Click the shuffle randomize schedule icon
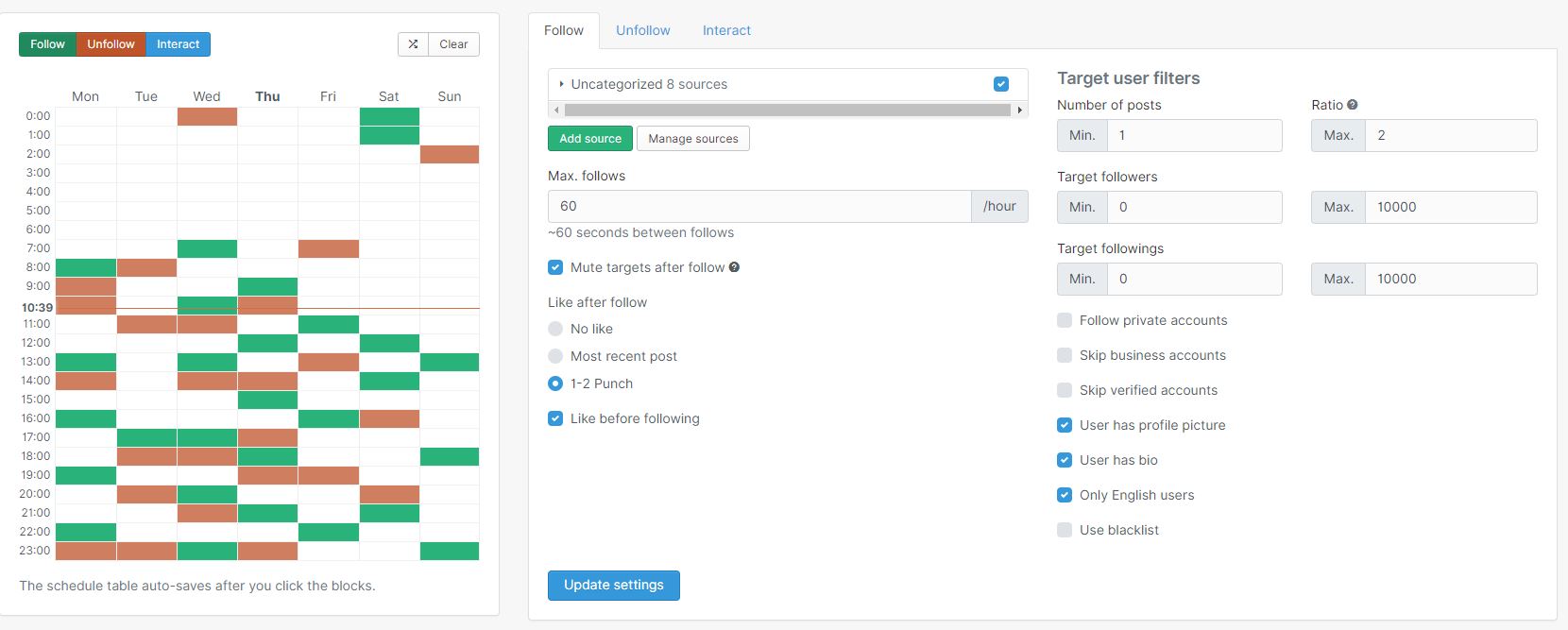The image size is (1568, 630). pyautogui.click(x=413, y=44)
